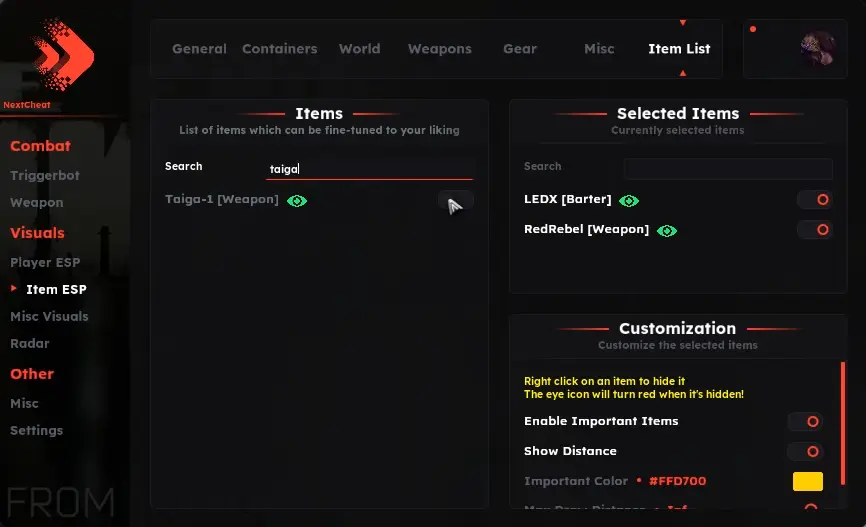Image resolution: width=866 pixels, height=527 pixels.
Task: Click the eye icon beside Taiga-1 [Weapon]
Action: click(x=297, y=201)
